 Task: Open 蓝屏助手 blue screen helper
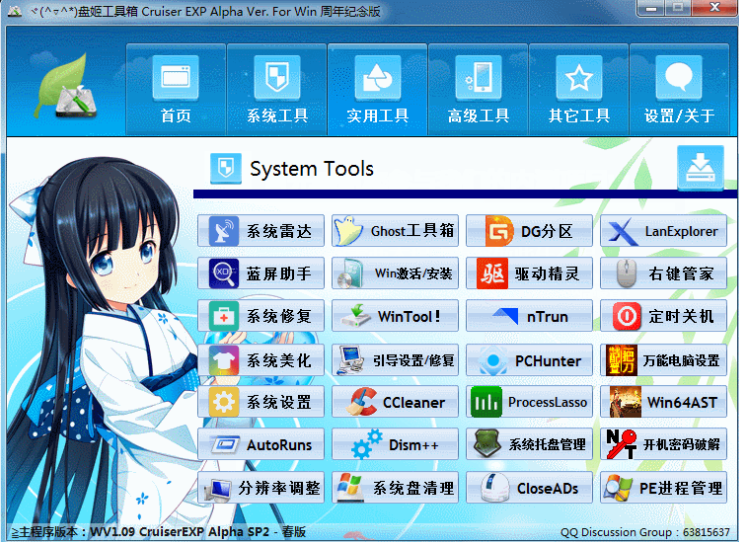click(x=261, y=273)
